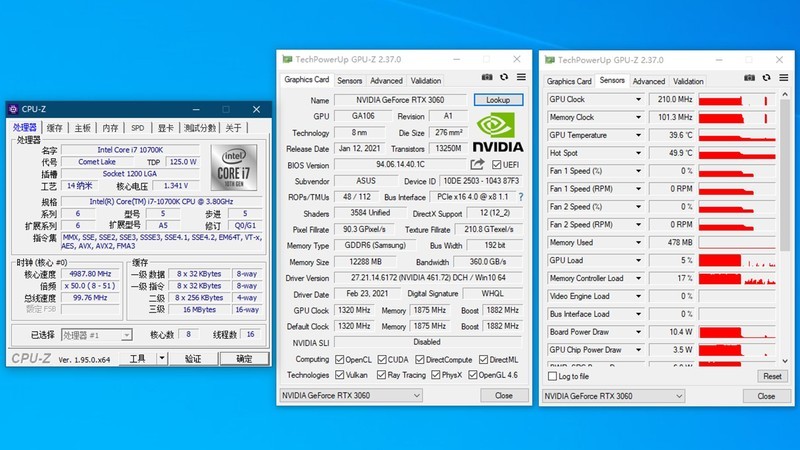Open the CPU-Z 缓存 tab
Viewport: 800px width, 450px height.
[54, 128]
